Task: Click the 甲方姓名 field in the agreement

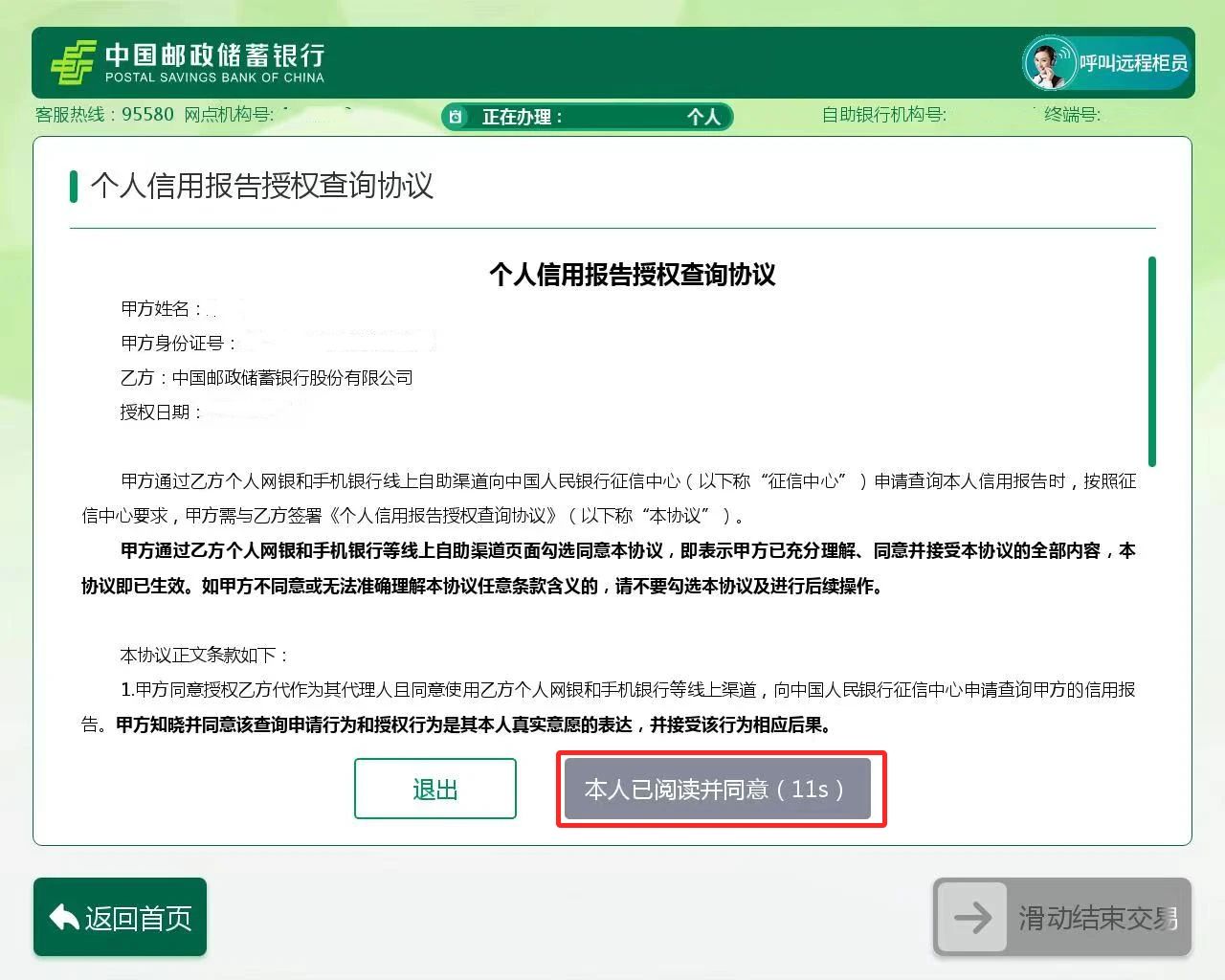Action: (161, 308)
